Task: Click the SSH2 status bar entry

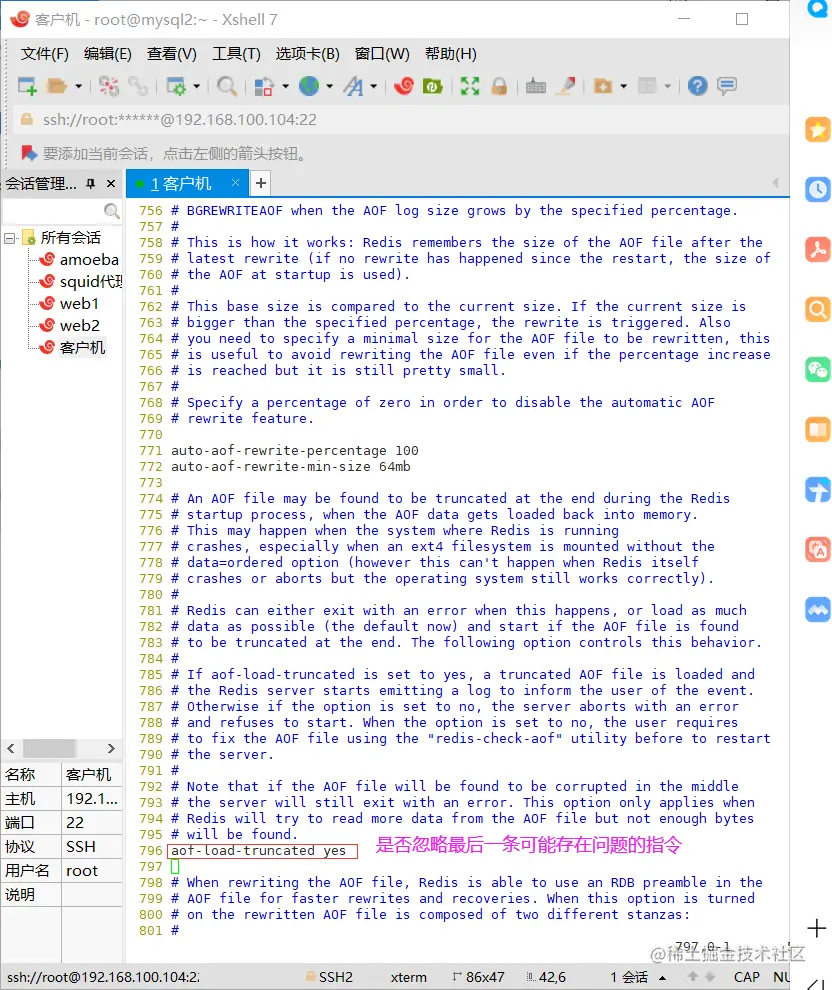Action: click(329, 977)
